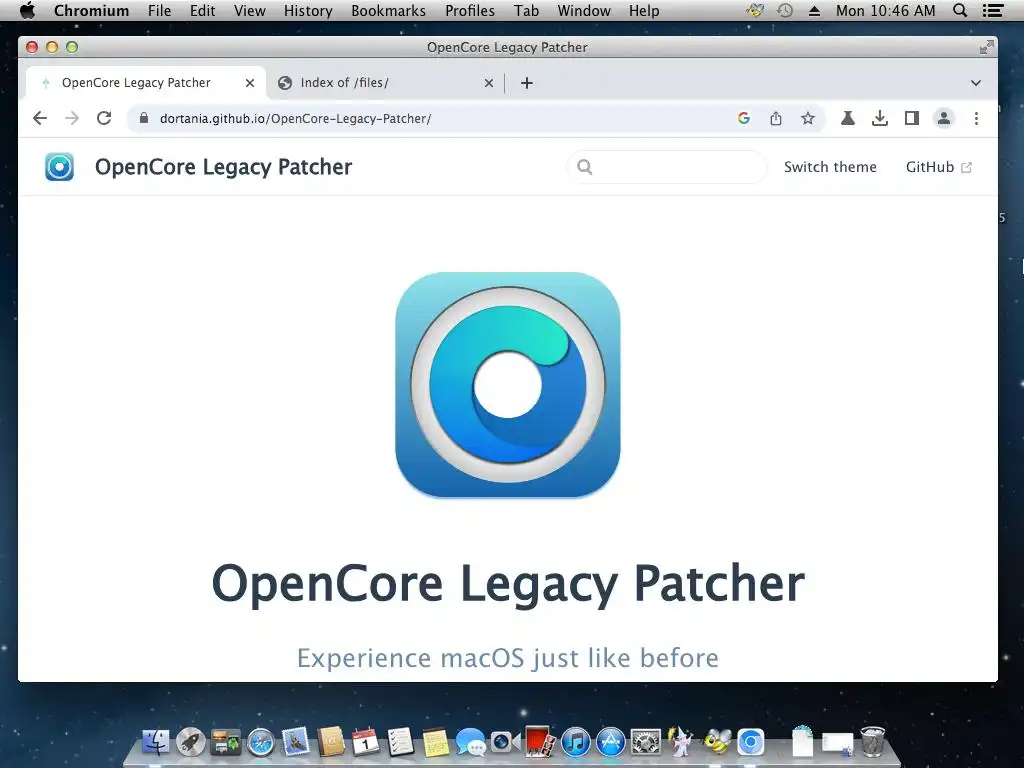
Task: Open Notes from the dock
Action: pos(435,743)
